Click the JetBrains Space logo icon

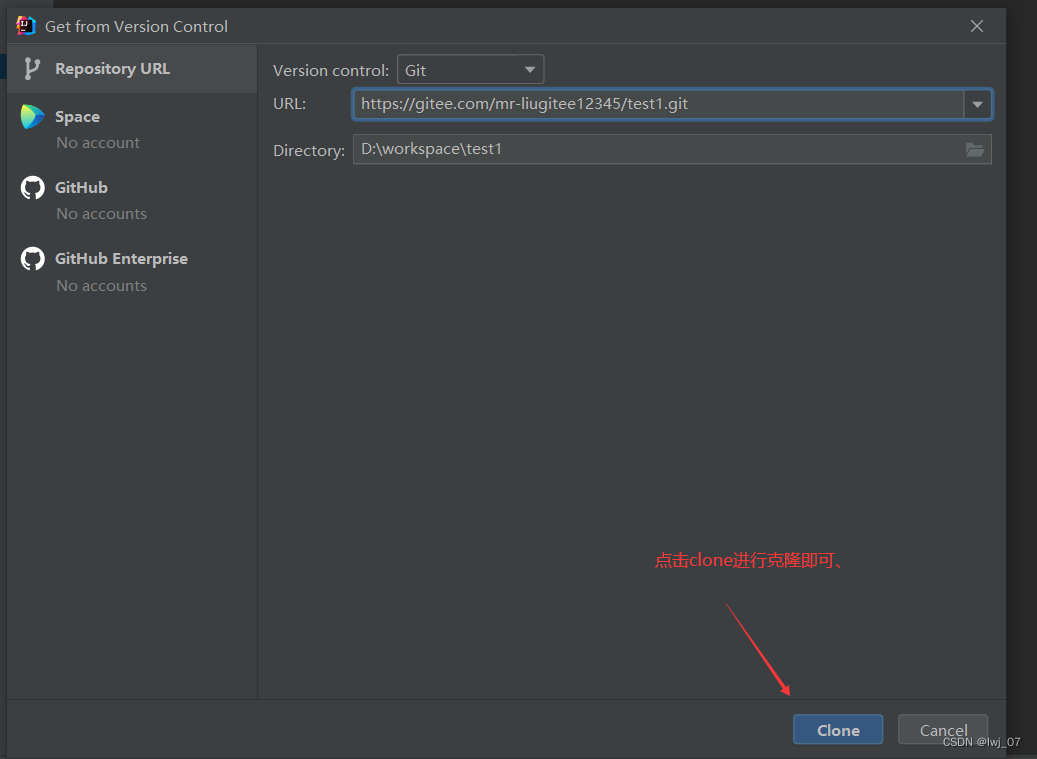[x=32, y=117]
